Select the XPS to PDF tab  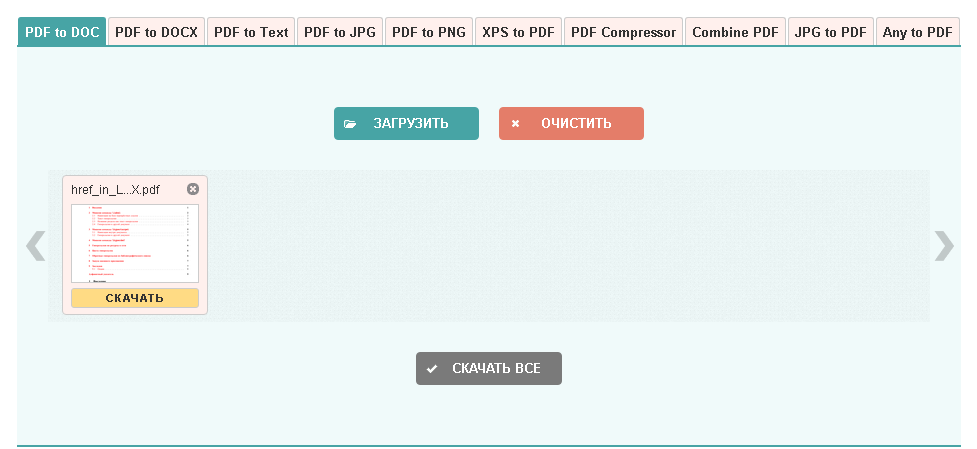518,32
